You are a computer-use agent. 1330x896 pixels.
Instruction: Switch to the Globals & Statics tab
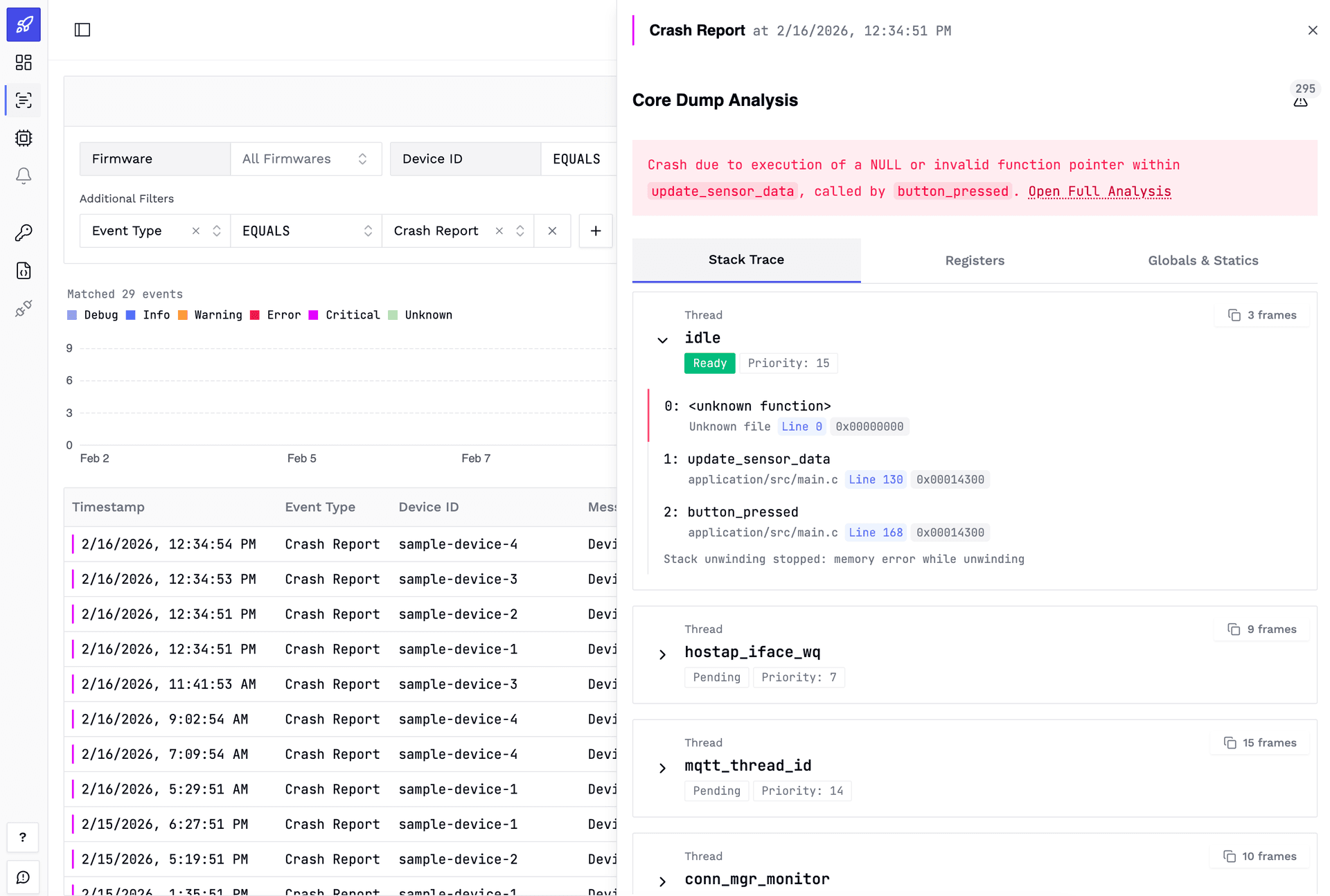click(1203, 261)
